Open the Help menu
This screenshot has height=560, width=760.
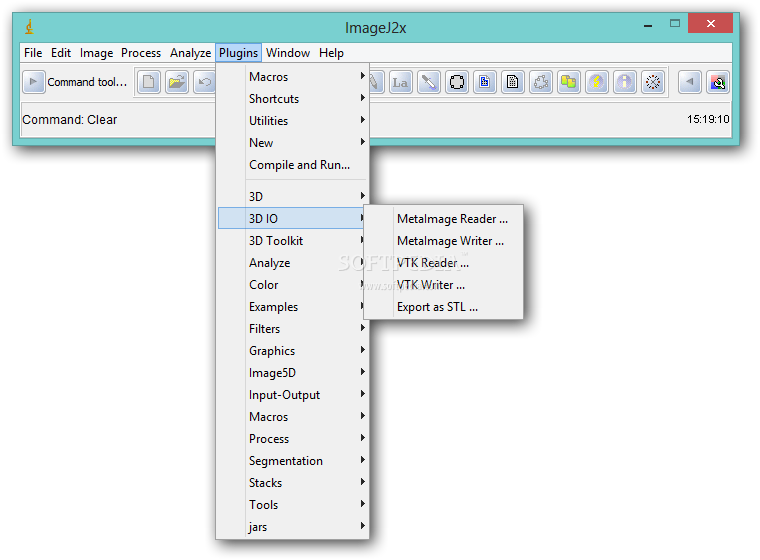[x=331, y=52]
